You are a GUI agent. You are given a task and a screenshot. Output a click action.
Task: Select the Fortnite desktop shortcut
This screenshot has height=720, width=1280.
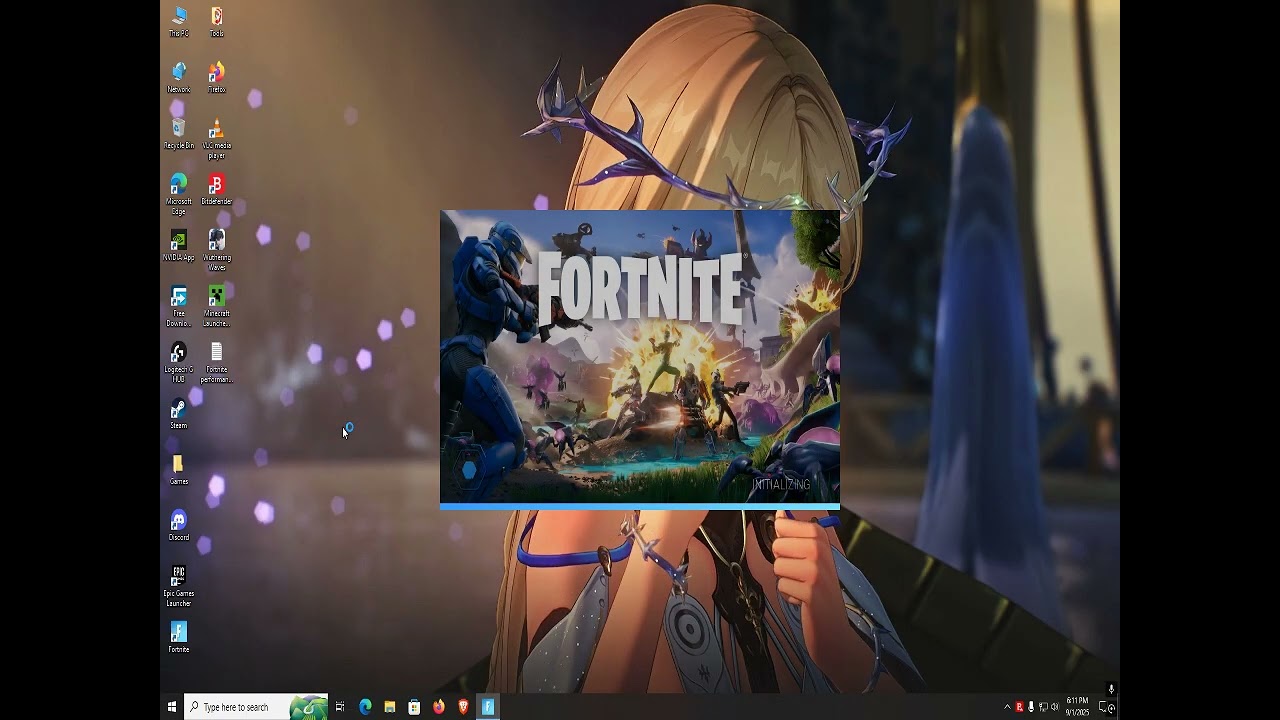(x=178, y=638)
